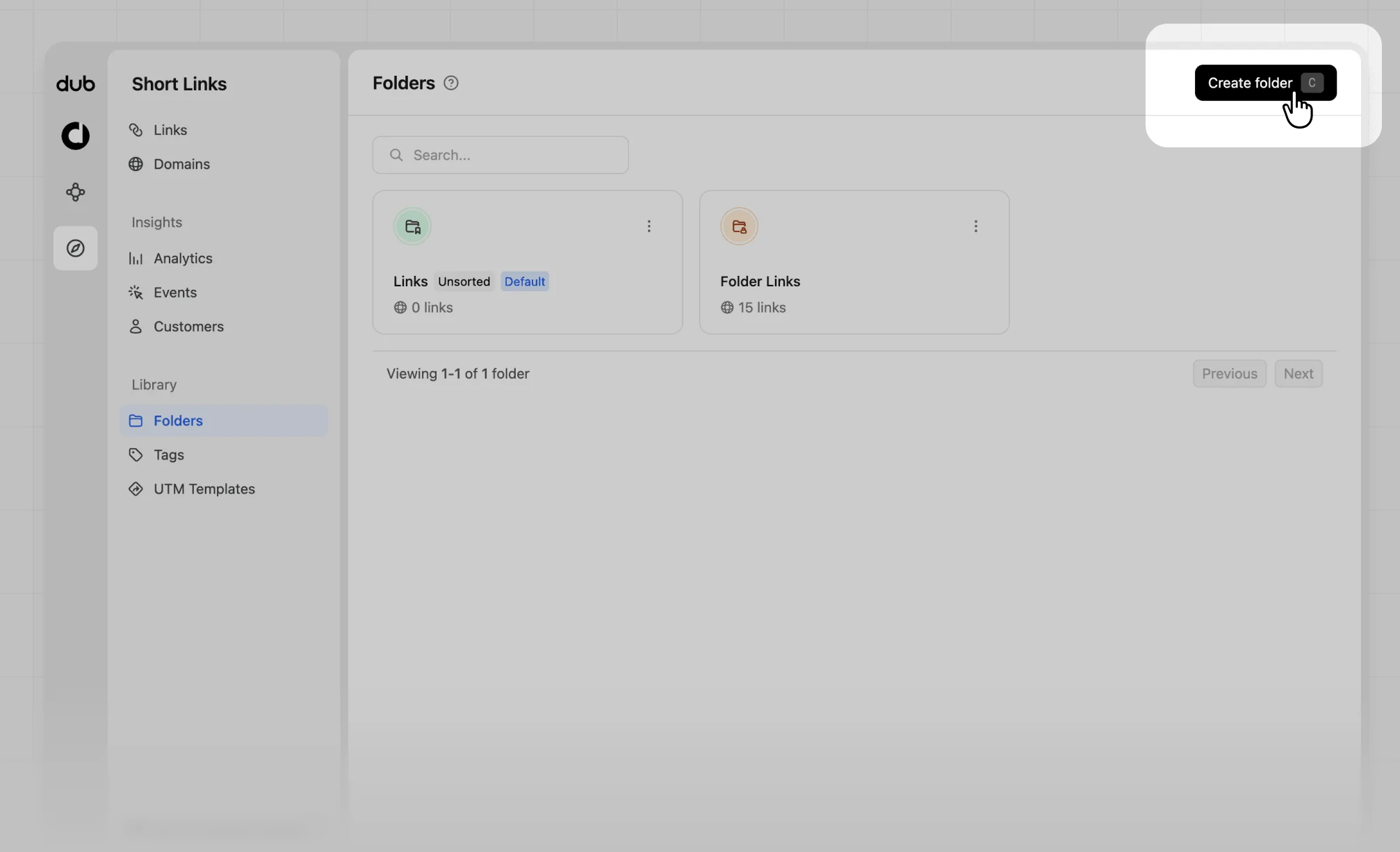1400x852 pixels.
Task: Click the Domains globe icon
Action: click(136, 164)
